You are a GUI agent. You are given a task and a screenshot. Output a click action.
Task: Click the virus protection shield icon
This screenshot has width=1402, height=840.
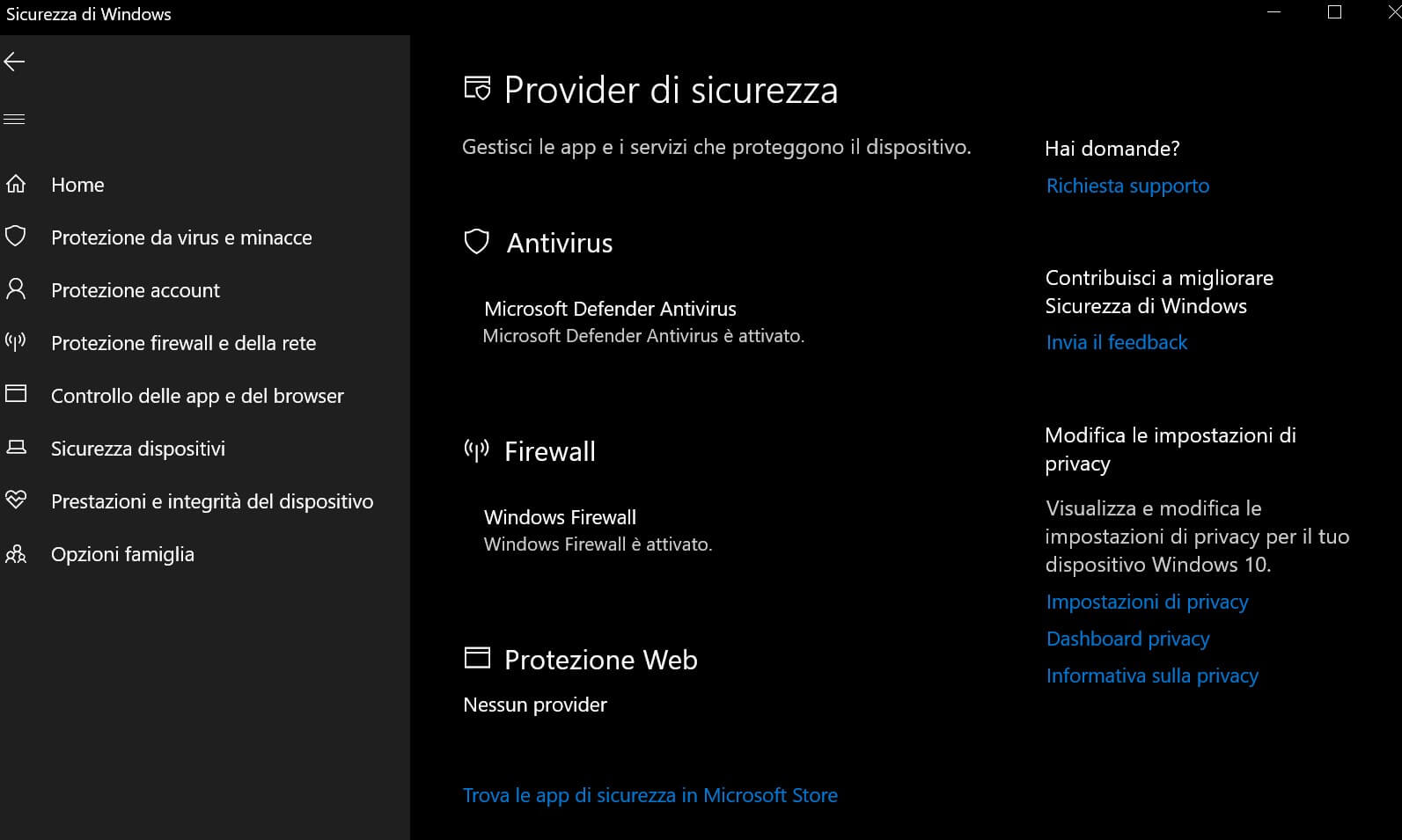click(16, 237)
